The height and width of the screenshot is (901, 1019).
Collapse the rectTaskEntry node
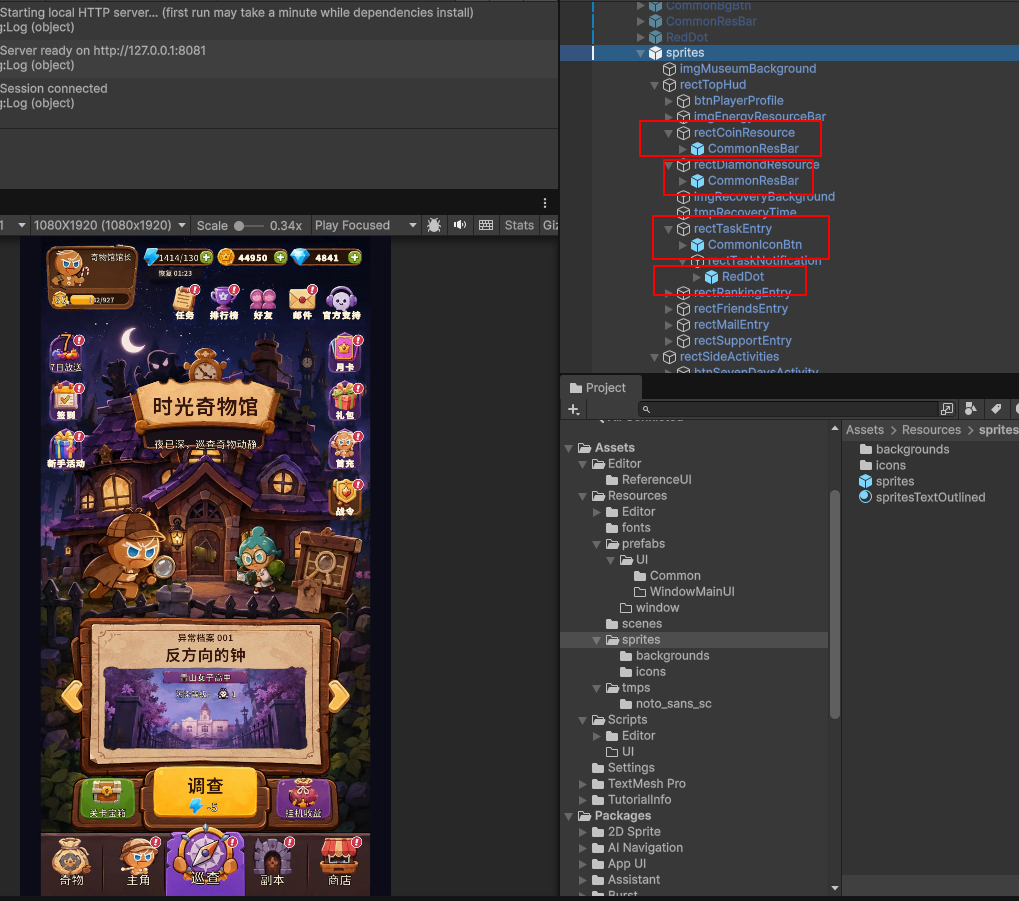tap(669, 229)
